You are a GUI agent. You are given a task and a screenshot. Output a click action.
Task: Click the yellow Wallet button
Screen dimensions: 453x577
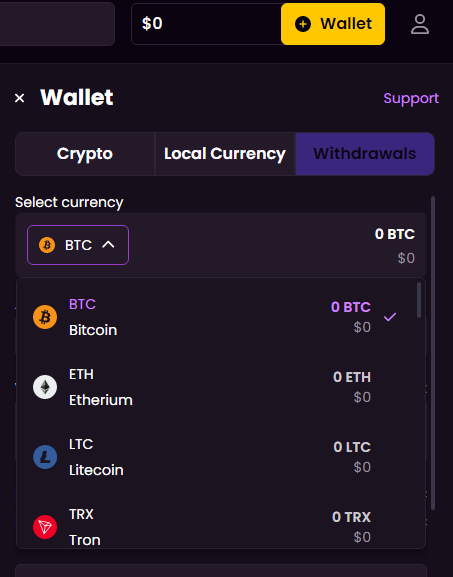tap(333, 24)
